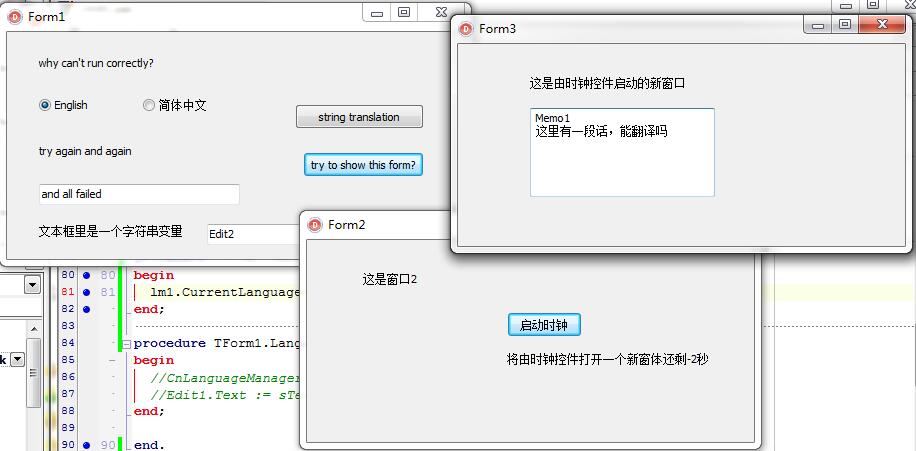Open the dropdown beside the 'k' label
This screenshot has height=451, width=916.
[17, 360]
